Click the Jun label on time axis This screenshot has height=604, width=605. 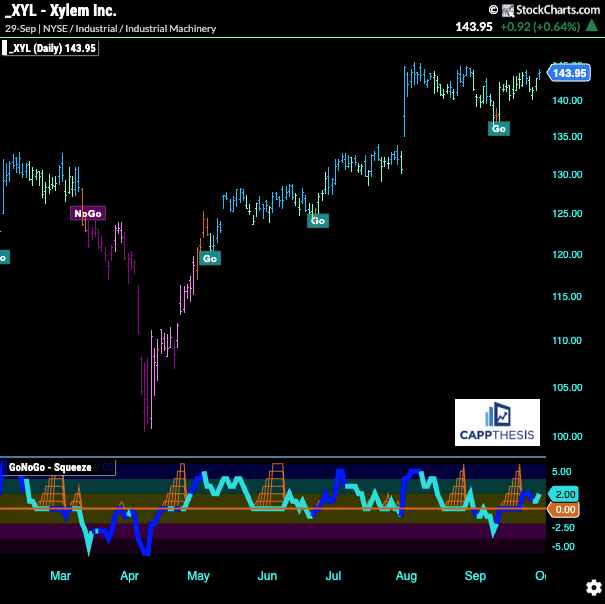[x=267, y=576]
